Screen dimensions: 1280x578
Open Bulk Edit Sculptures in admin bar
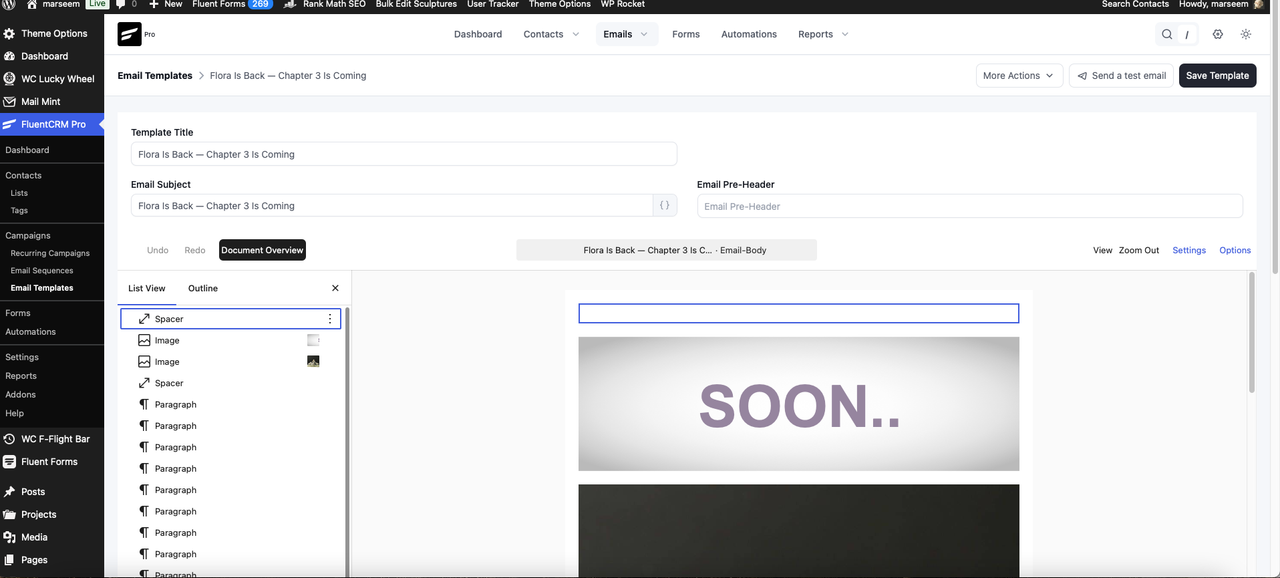416,4
